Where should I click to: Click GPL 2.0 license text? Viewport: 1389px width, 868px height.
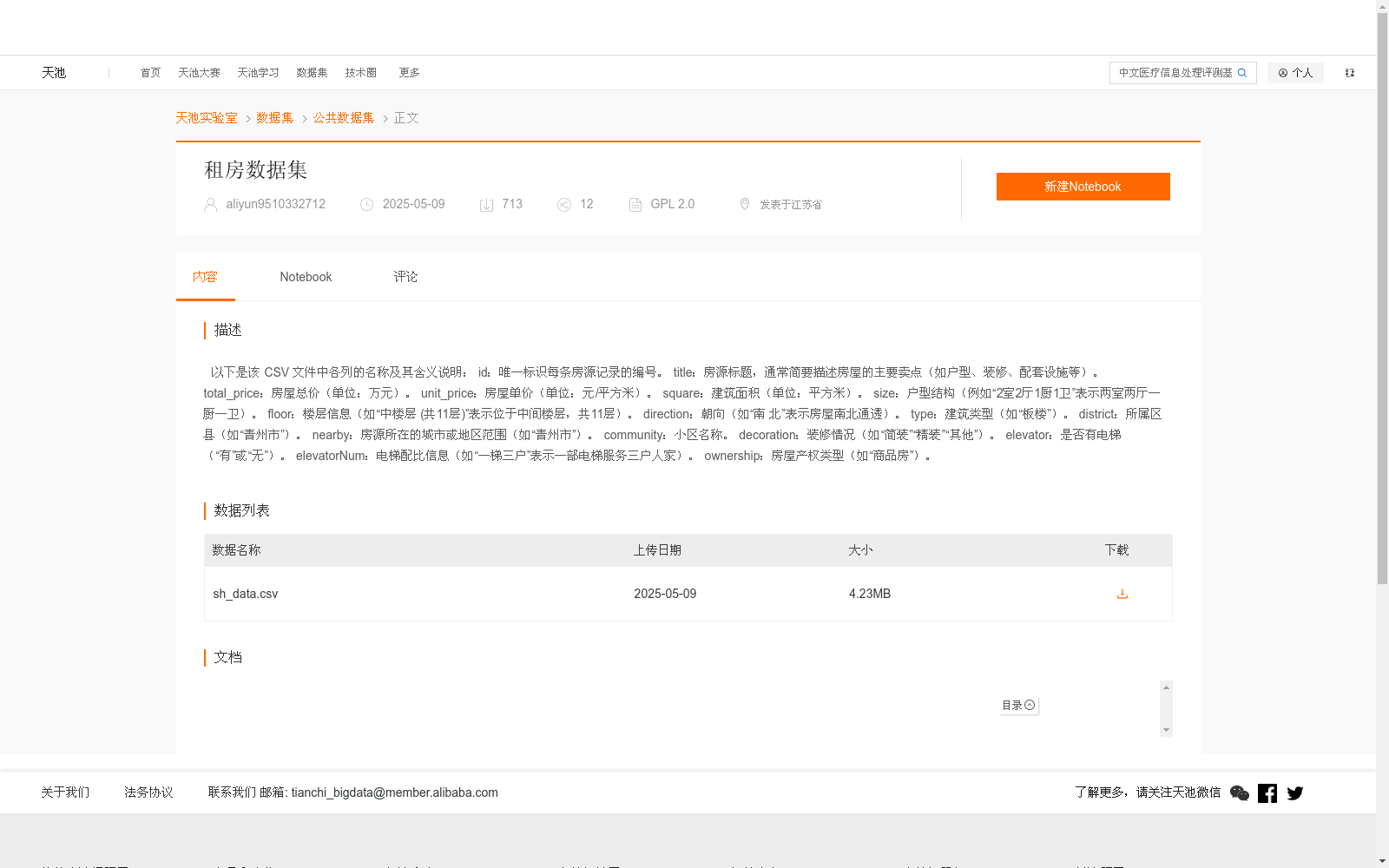click(x=673, y=204)
